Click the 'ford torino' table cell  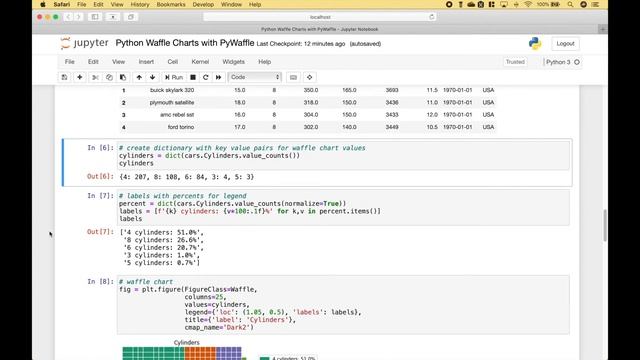[x=181, y=127]
